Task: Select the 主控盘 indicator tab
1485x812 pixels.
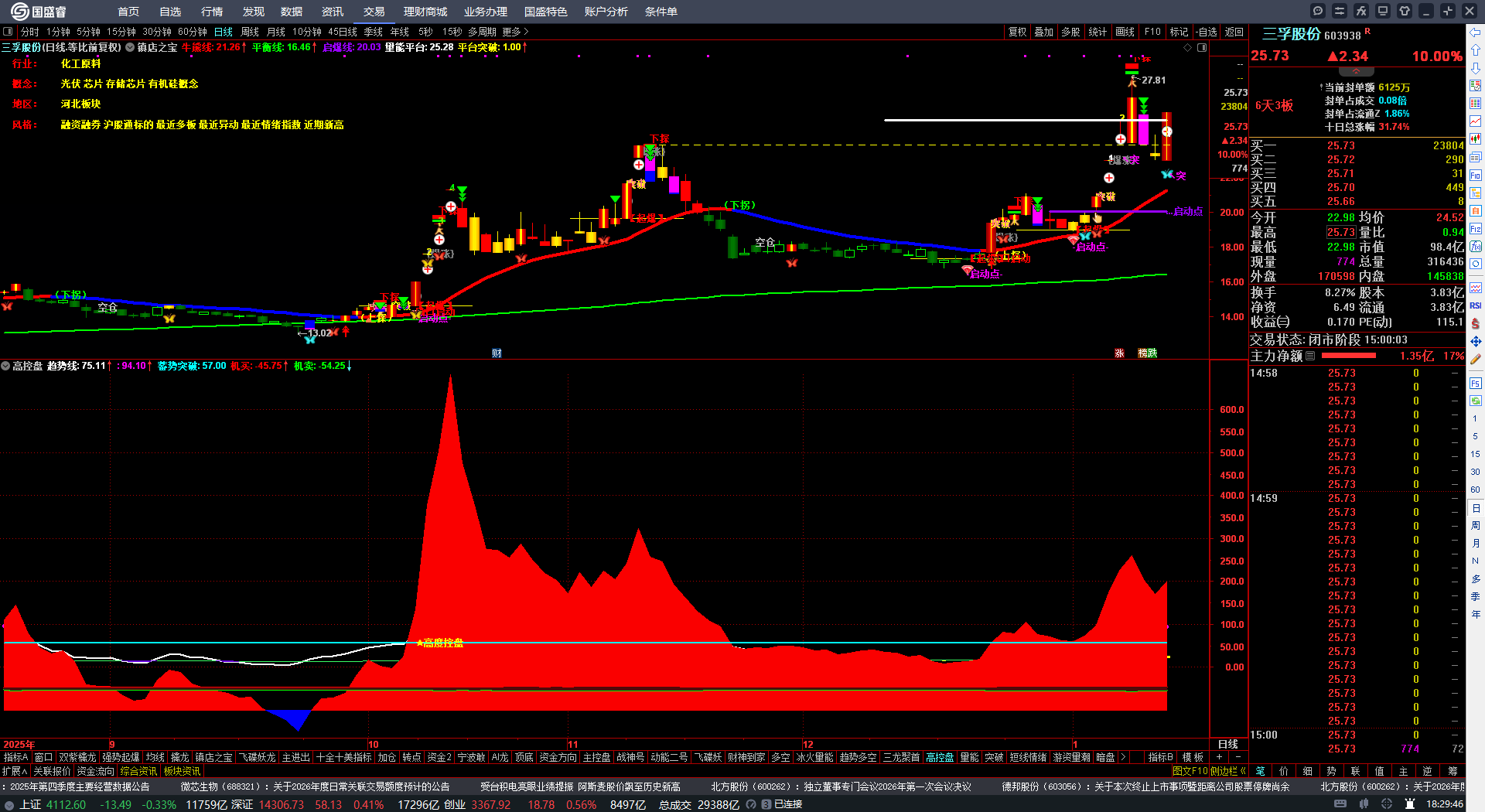Action: 597,757
